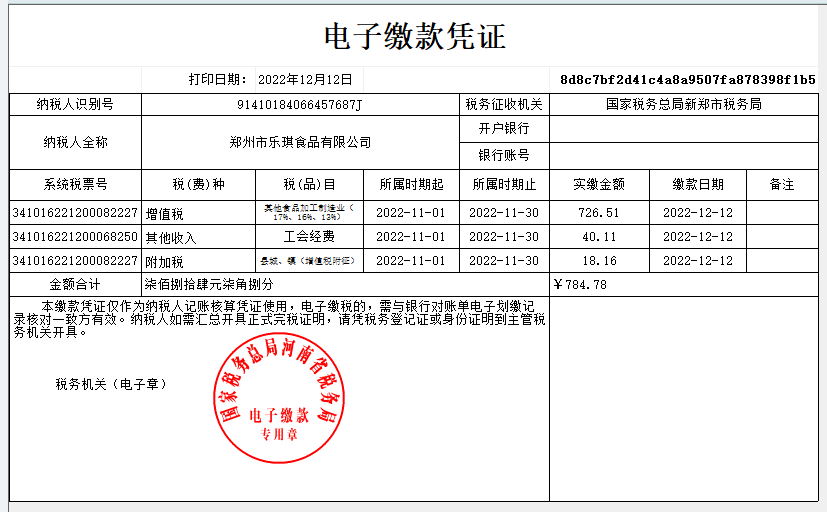
Task: Select the 系统税票号 column header
Action: coord(76,185)
